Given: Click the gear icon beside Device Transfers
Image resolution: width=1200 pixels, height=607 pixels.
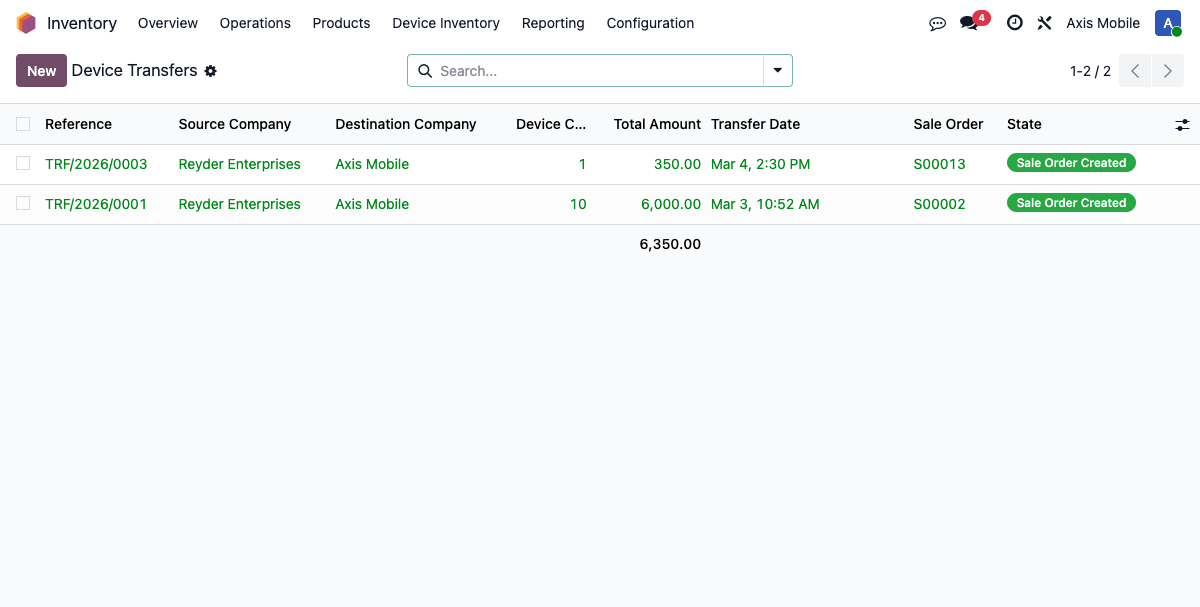Looking at the screenshot, I should click(x=210, y=71).
